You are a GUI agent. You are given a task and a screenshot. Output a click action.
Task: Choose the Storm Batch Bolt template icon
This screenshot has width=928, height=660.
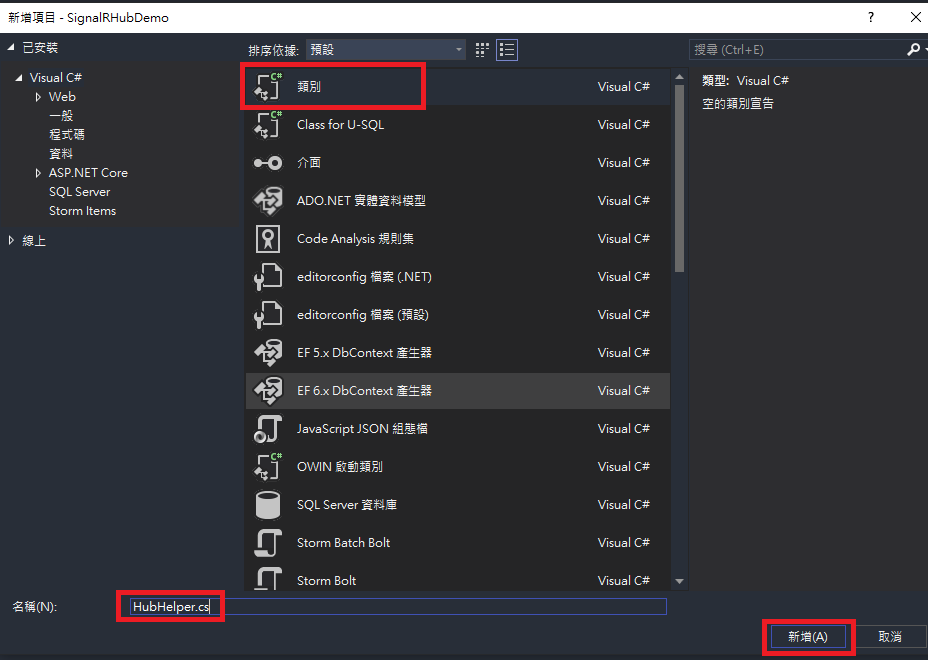[x=266, y=542]
